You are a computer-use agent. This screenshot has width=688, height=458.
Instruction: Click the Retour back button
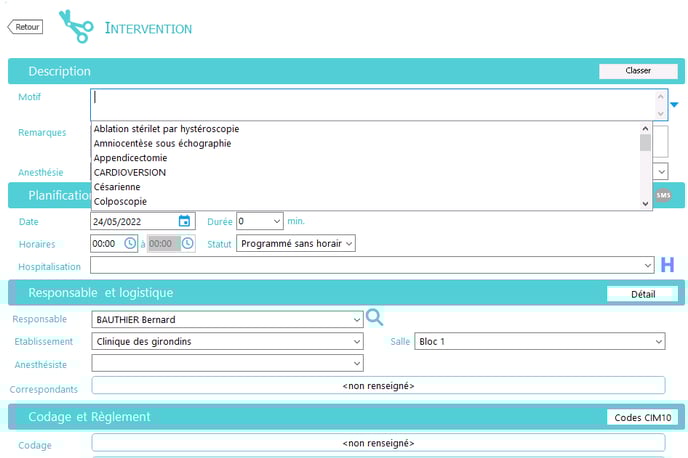coord(25,27)
